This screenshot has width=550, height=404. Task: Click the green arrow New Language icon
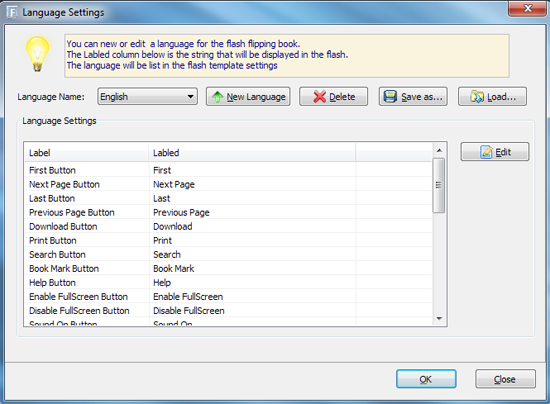click(x=217, y=97)
